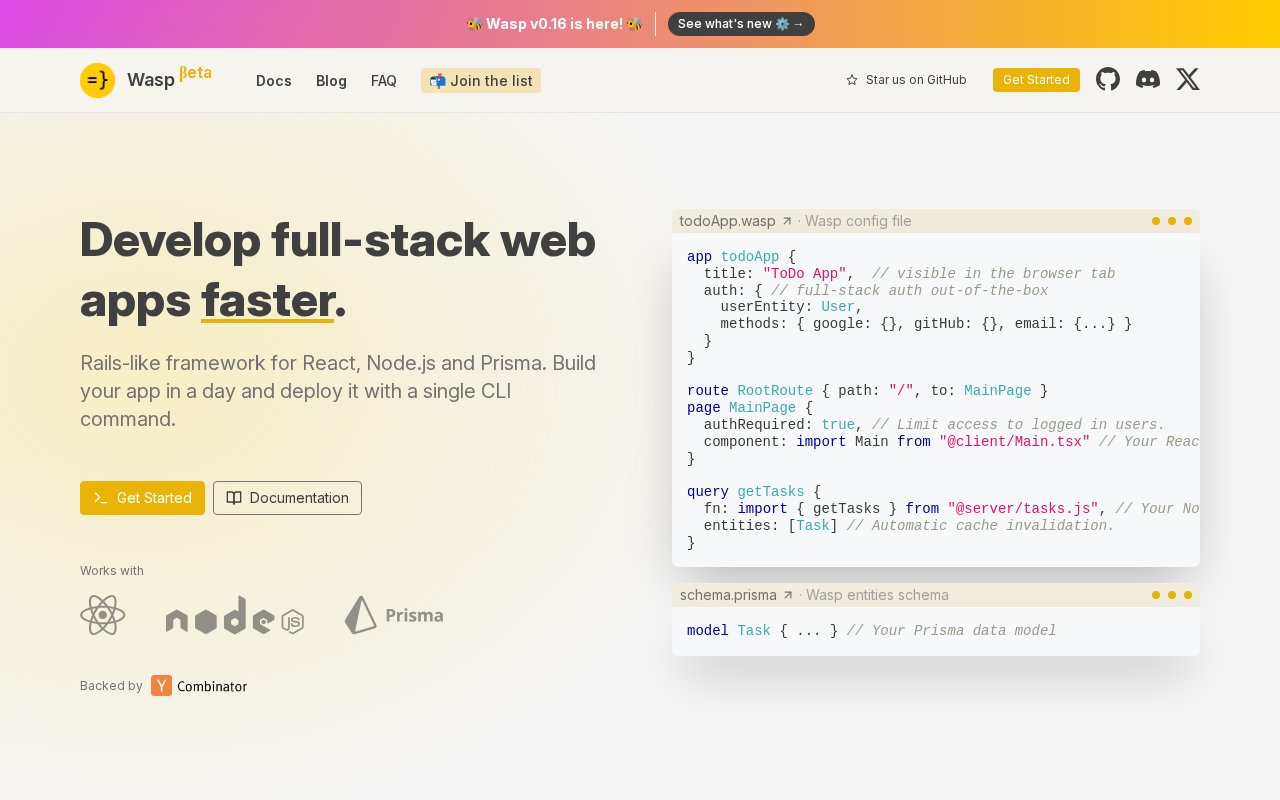Click the Combinator text after Backed by
Image resolution: width=1280 pixels, height=800 pixels.
[x=212, y=686]
